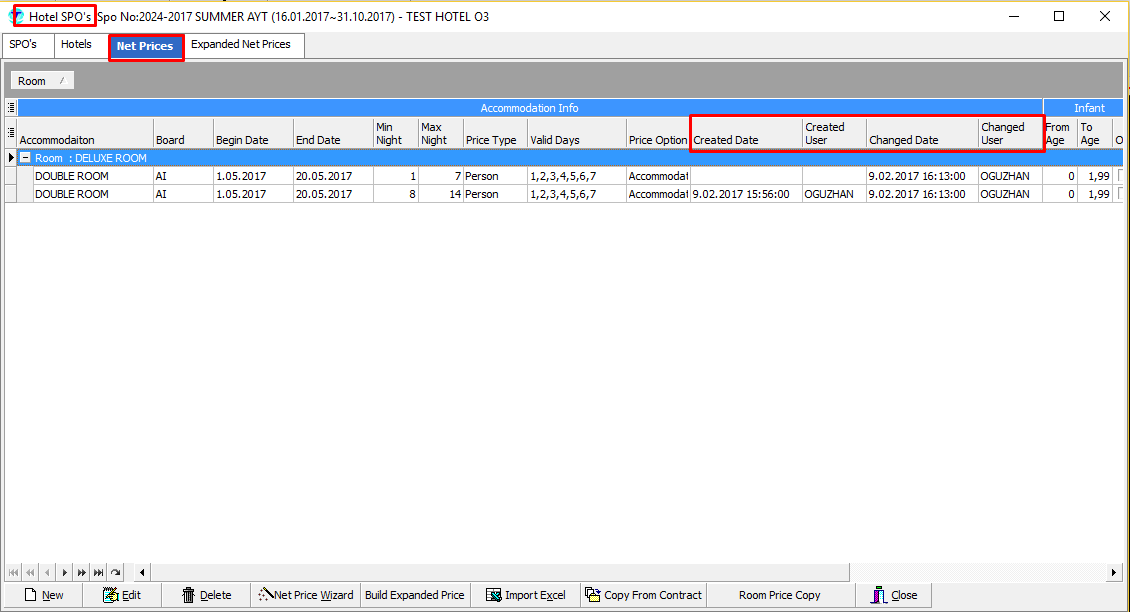Click the Room Price Copy button
The image size is (1130, 612).
tap(779, 595)
